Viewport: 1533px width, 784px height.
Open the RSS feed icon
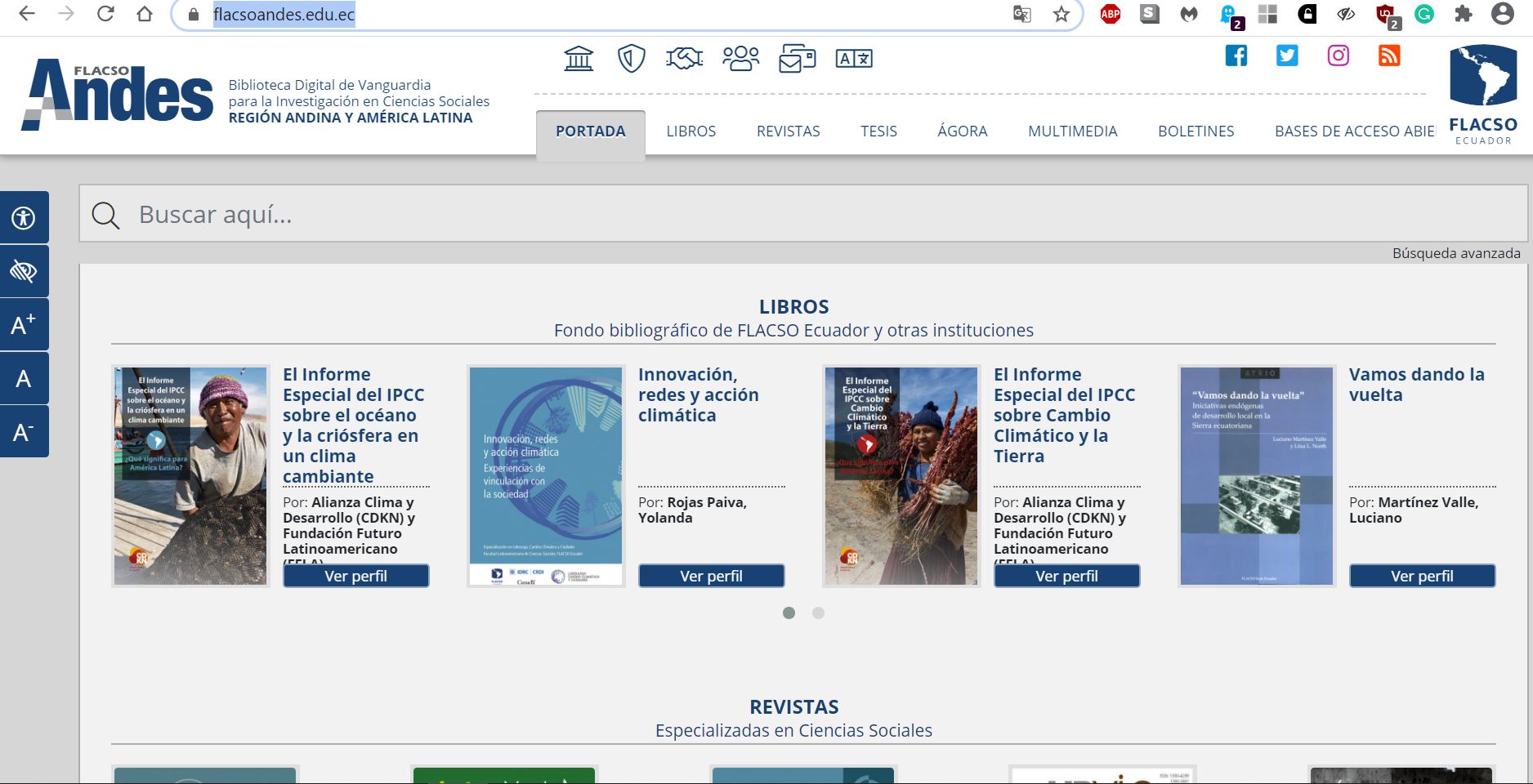click(1389, 56)
